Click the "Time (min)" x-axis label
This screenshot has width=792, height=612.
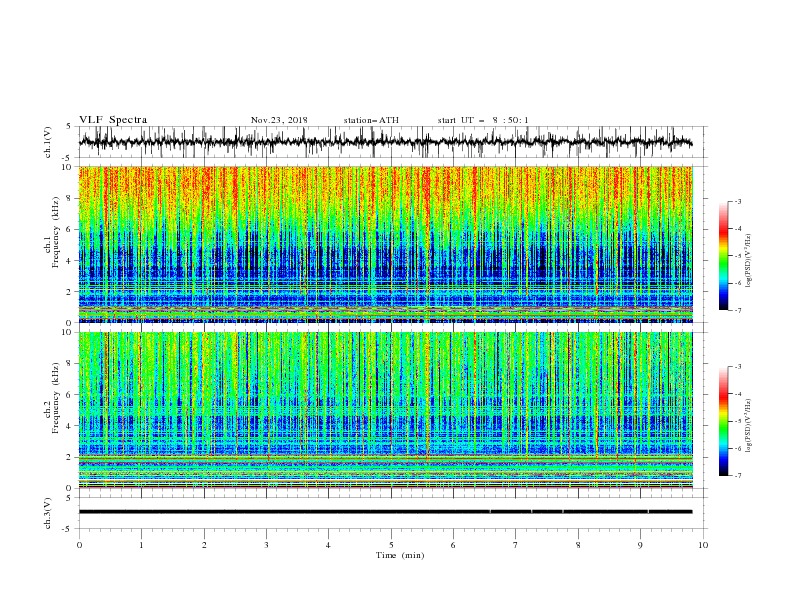point(400,555)
